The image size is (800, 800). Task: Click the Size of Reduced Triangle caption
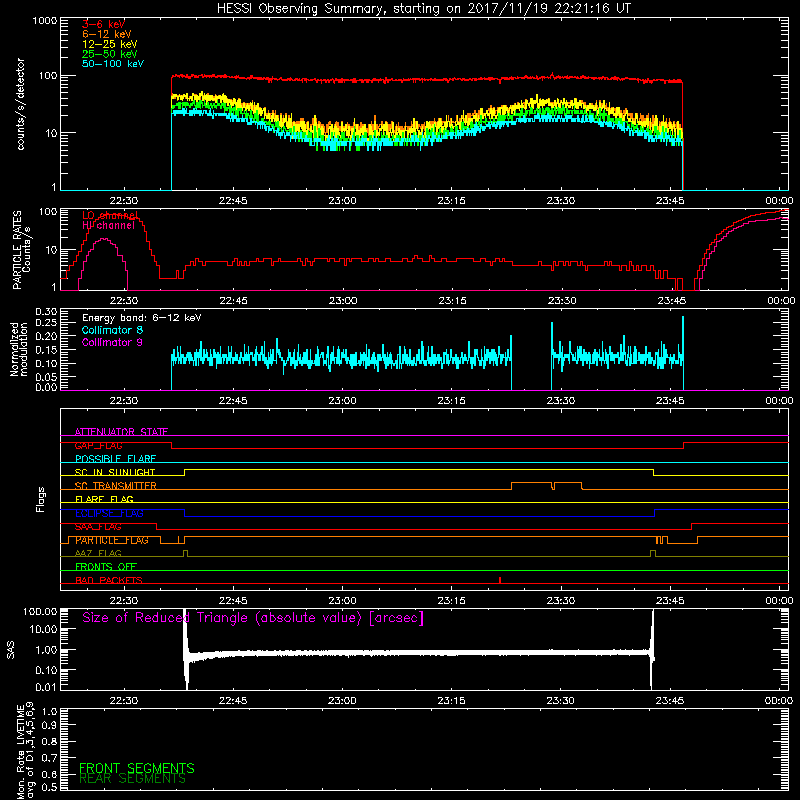tap(253, 618)
